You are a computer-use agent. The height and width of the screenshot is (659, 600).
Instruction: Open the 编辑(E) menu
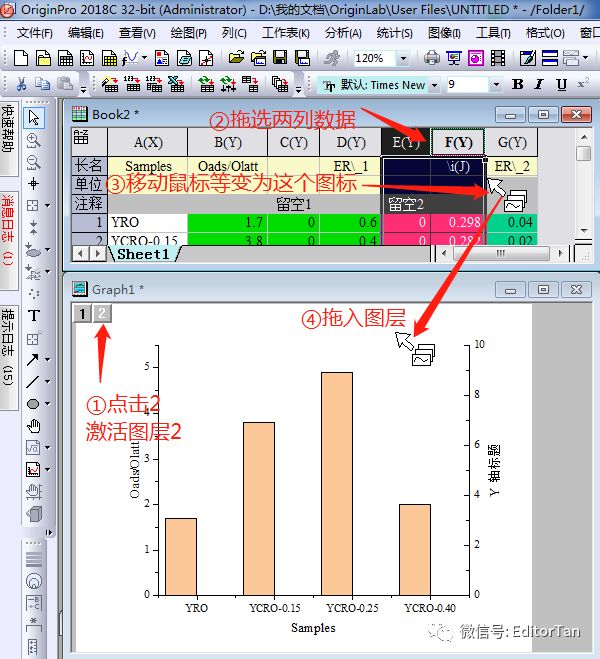click(86, 33)
